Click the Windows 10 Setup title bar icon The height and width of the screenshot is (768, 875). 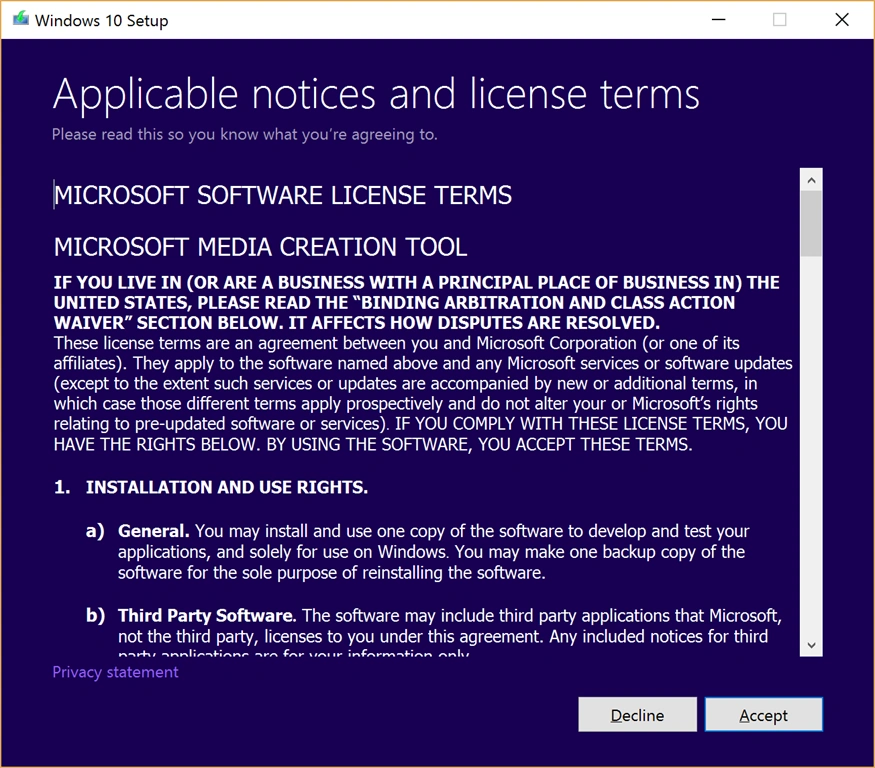click(x=21, y=19)
